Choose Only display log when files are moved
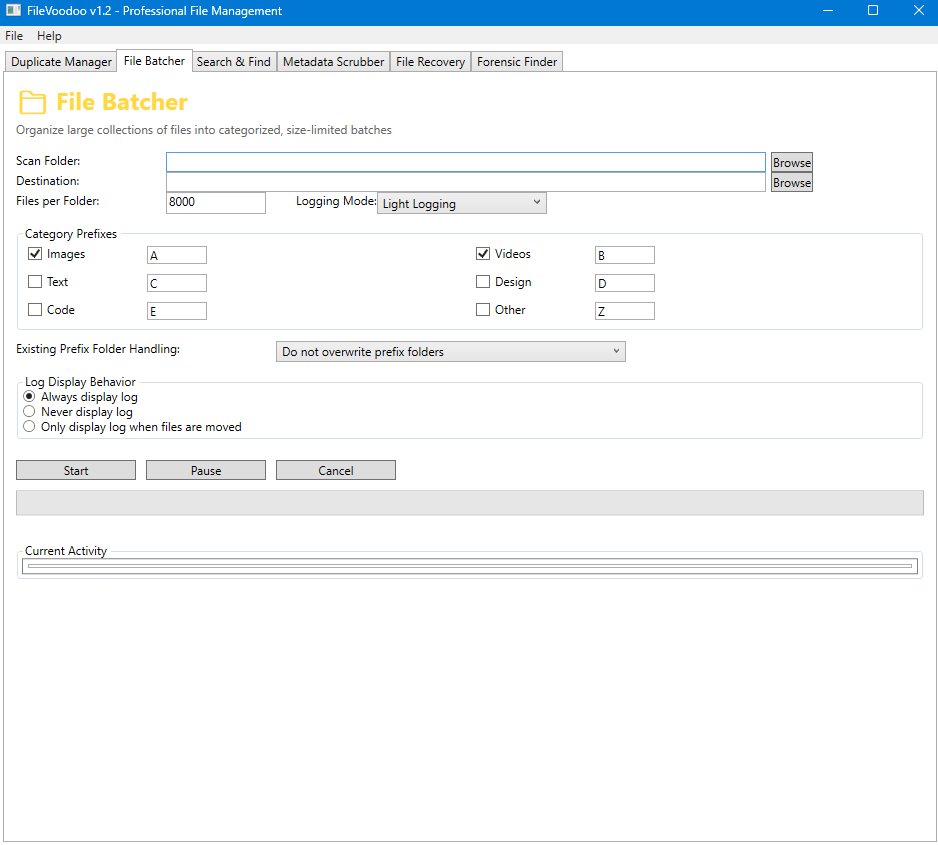Screen dimensions: 938x845 click(x=29, y=426)
